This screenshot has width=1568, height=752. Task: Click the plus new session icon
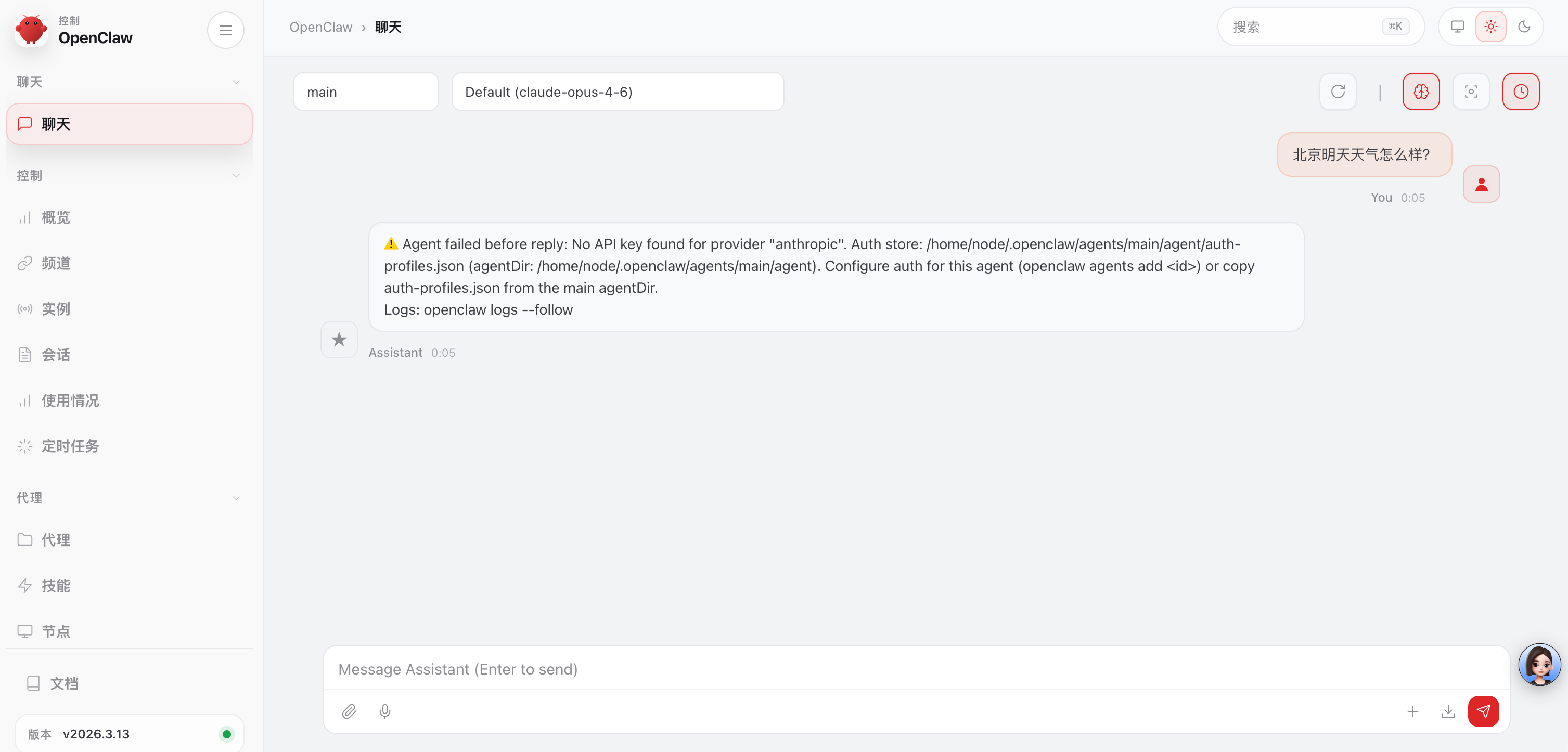click(x=1413, y=711)
